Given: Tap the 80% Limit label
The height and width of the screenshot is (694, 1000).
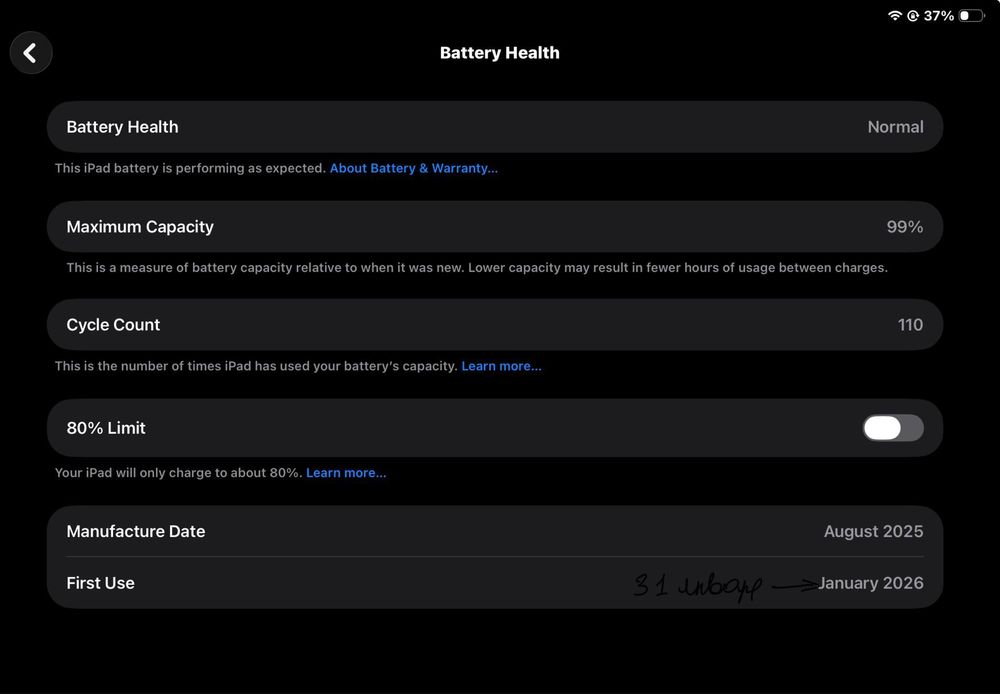Looking at the screenshot, I should click(x=106, y=428).
